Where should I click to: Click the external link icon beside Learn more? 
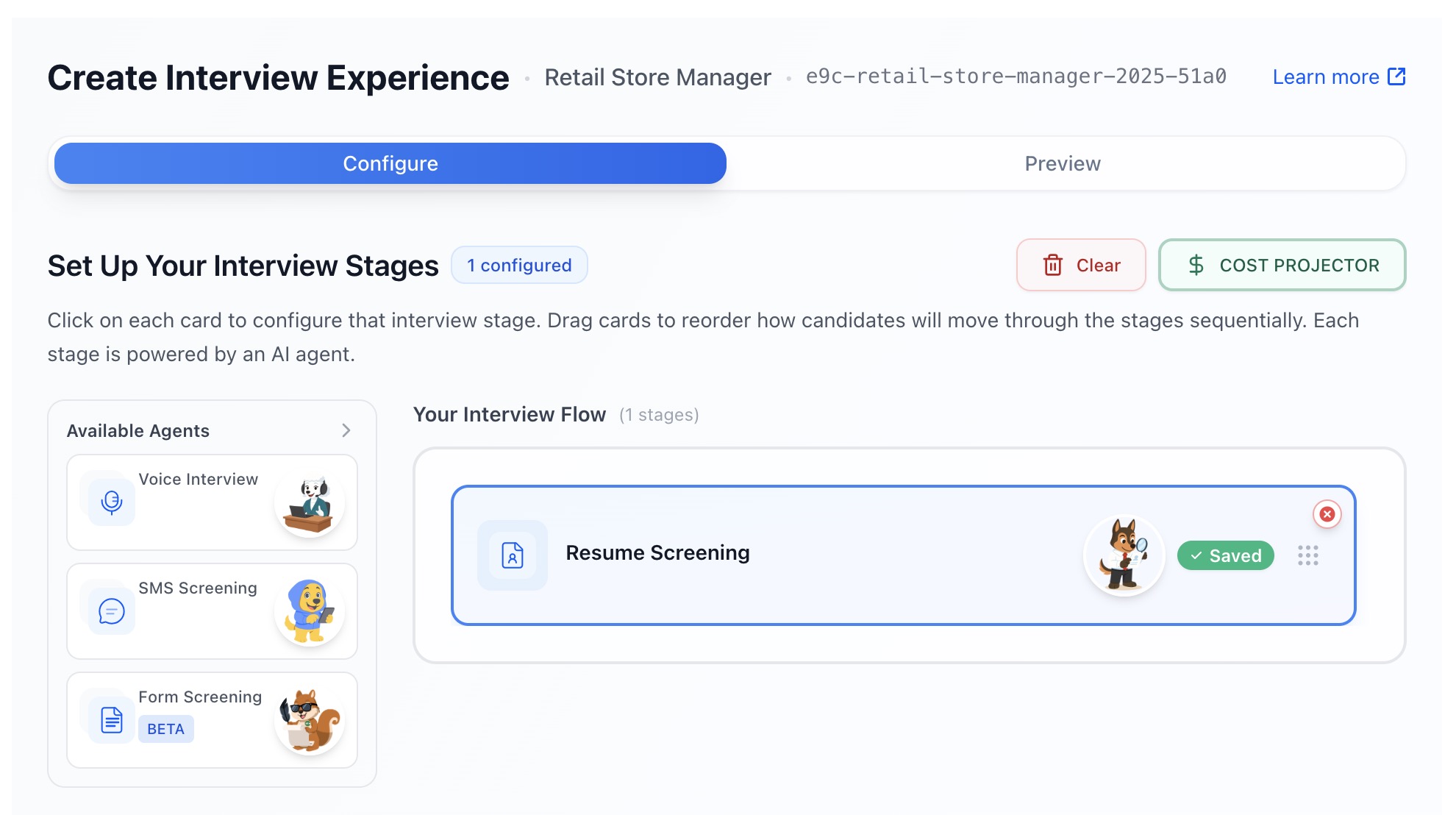pos(1396,76)
